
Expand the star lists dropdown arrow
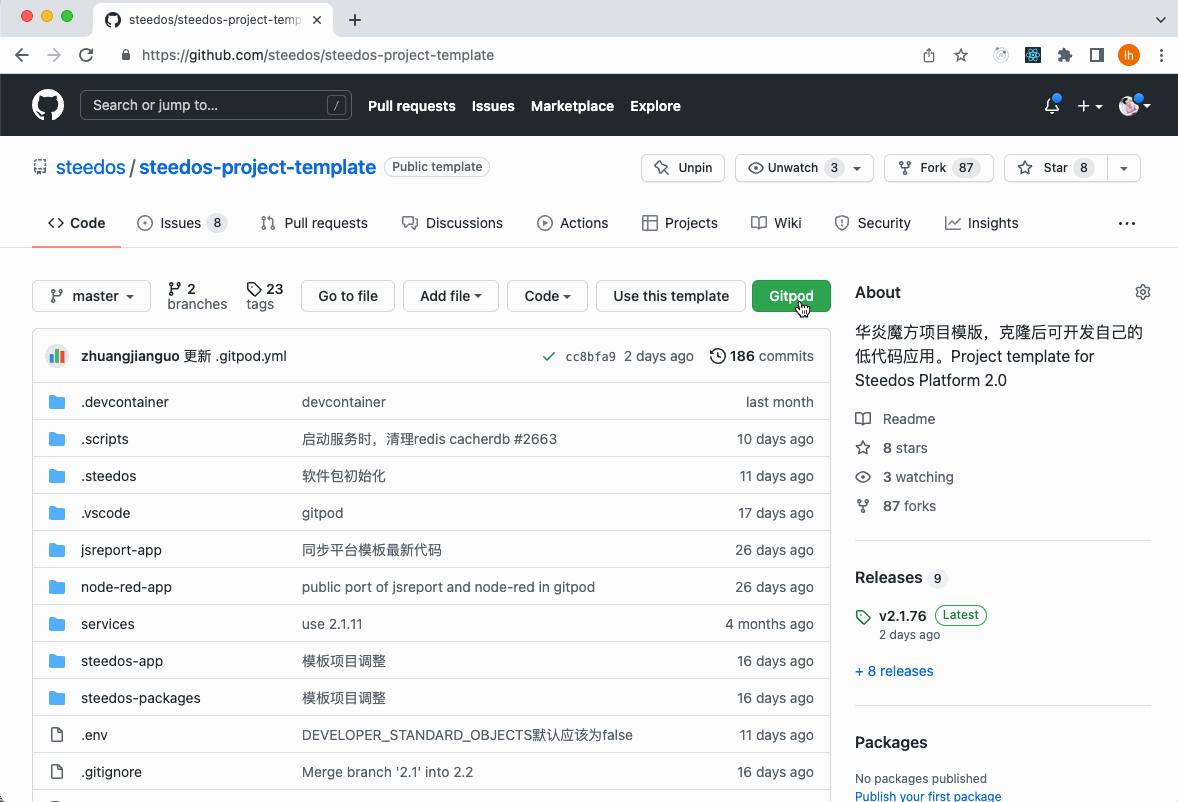pyautogui.click(x=1124, y=167)
